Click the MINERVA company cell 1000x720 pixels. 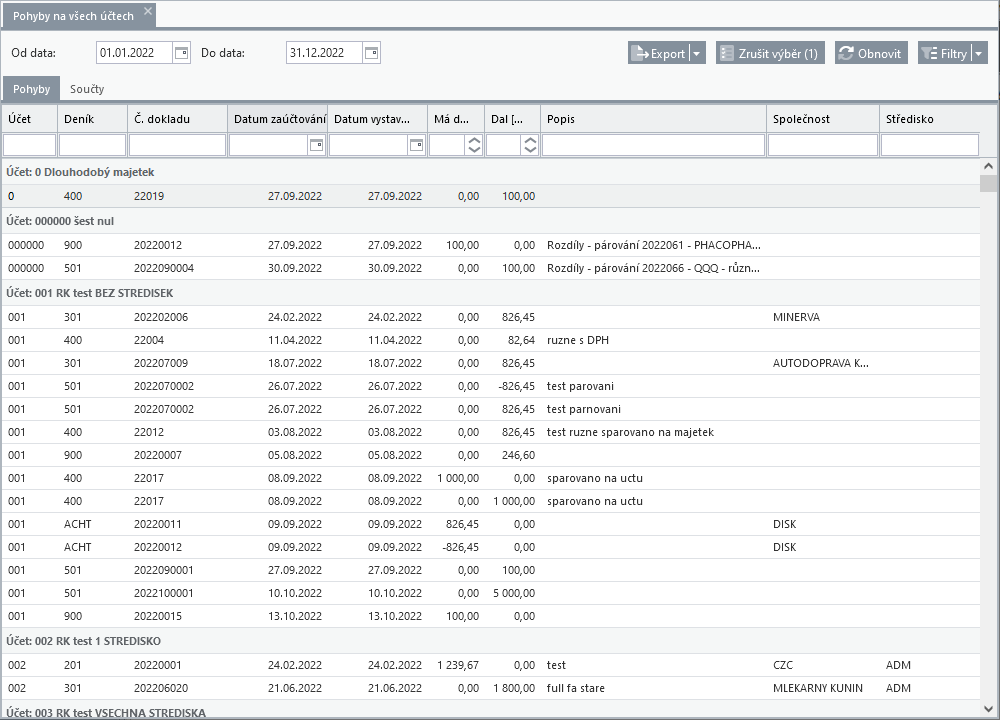point(797,317)
